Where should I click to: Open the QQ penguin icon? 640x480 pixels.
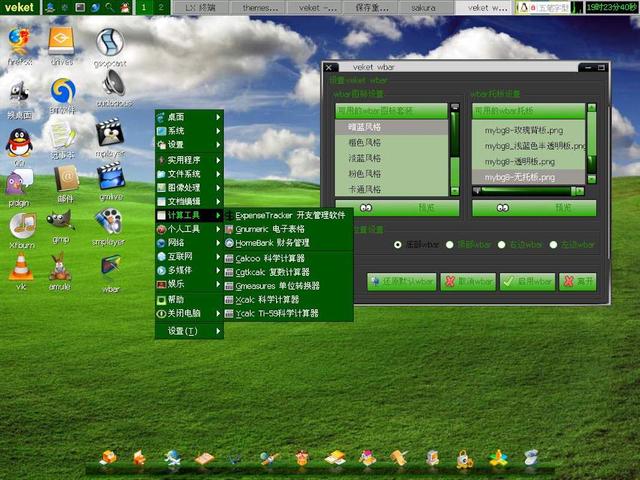coord(19,143)
